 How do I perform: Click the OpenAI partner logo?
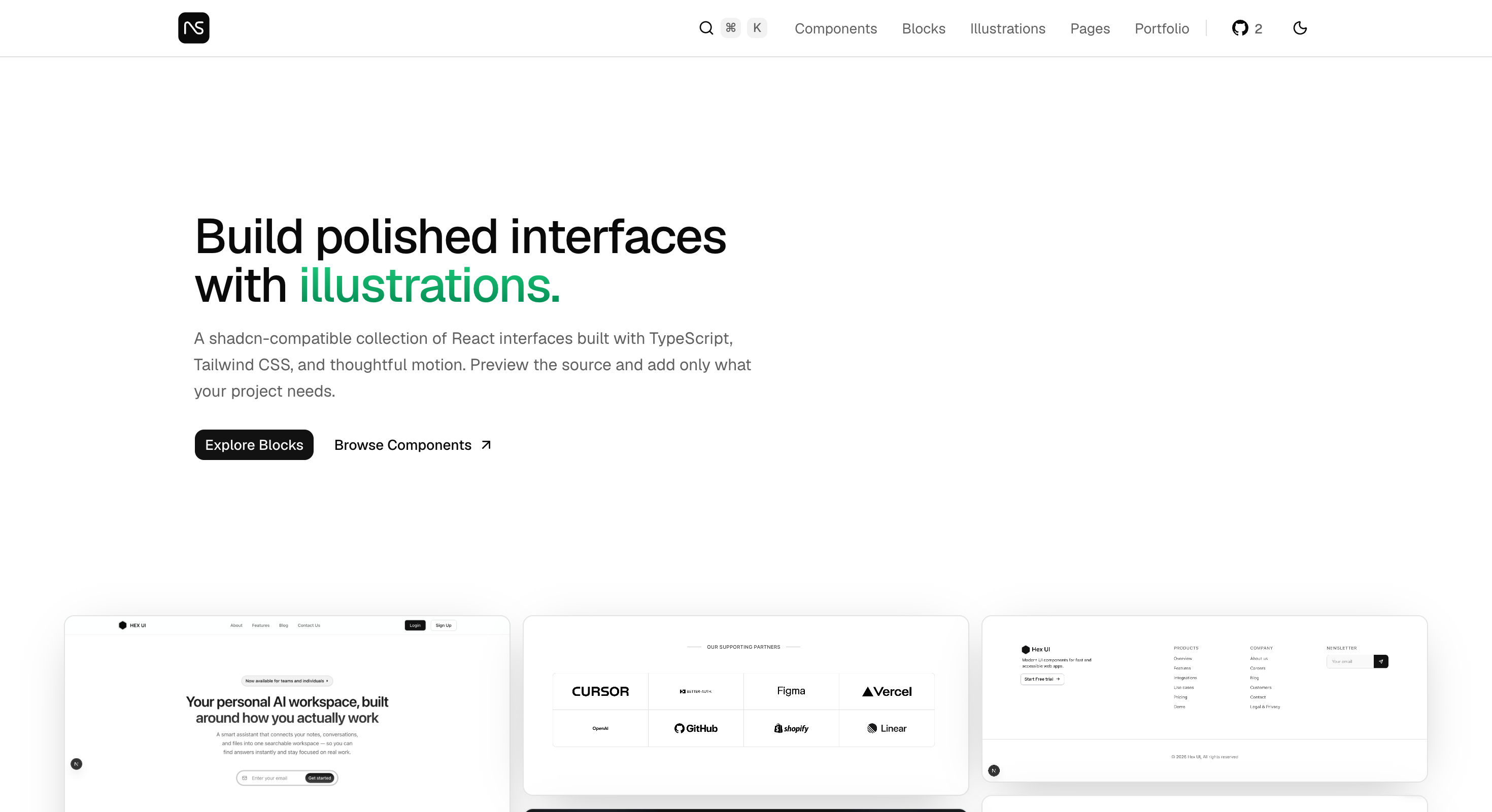(600, 728)
